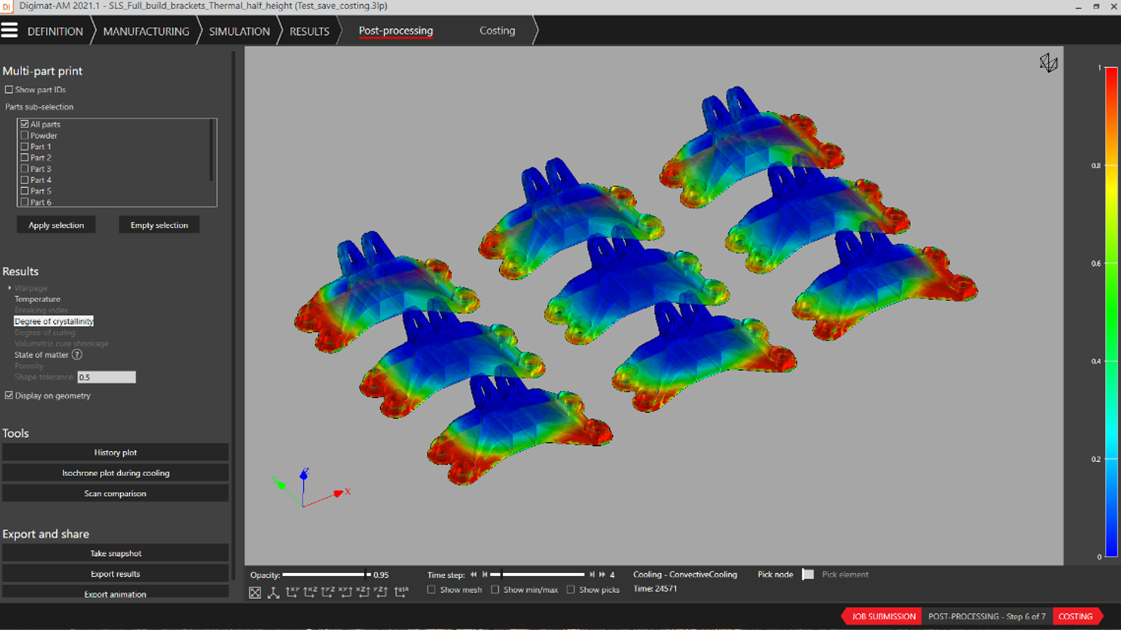Open the SIMULATION workflow tab
Image resolution: width=1121 pixels, height=630 pixels.
239,31
